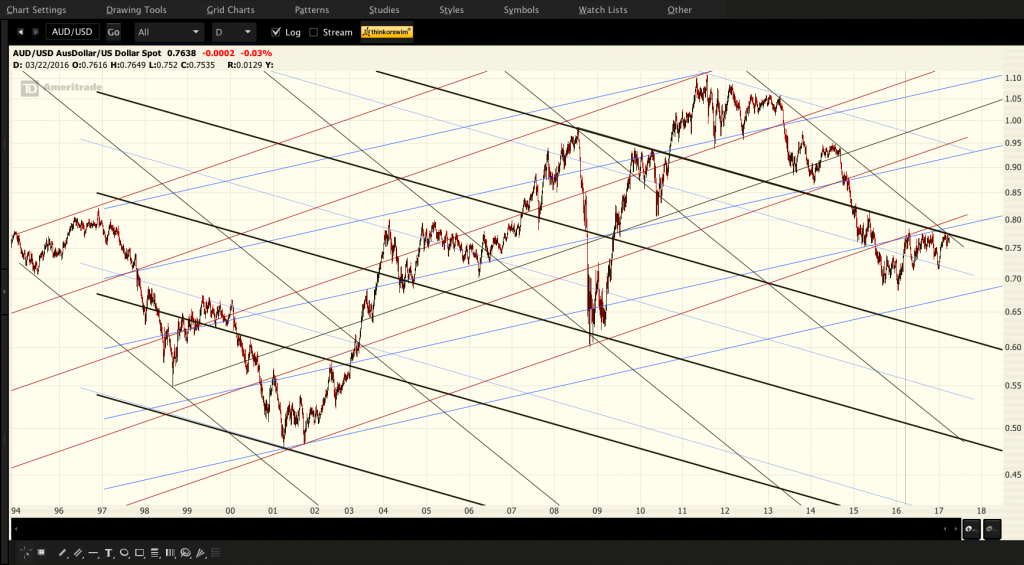Open the Studies menu

tap(384, 10)
